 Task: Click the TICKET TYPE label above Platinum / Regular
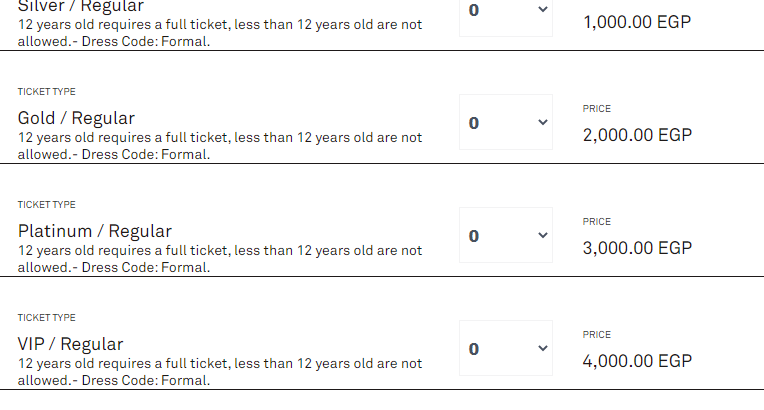pyautogui.click(x=46, y=205)
